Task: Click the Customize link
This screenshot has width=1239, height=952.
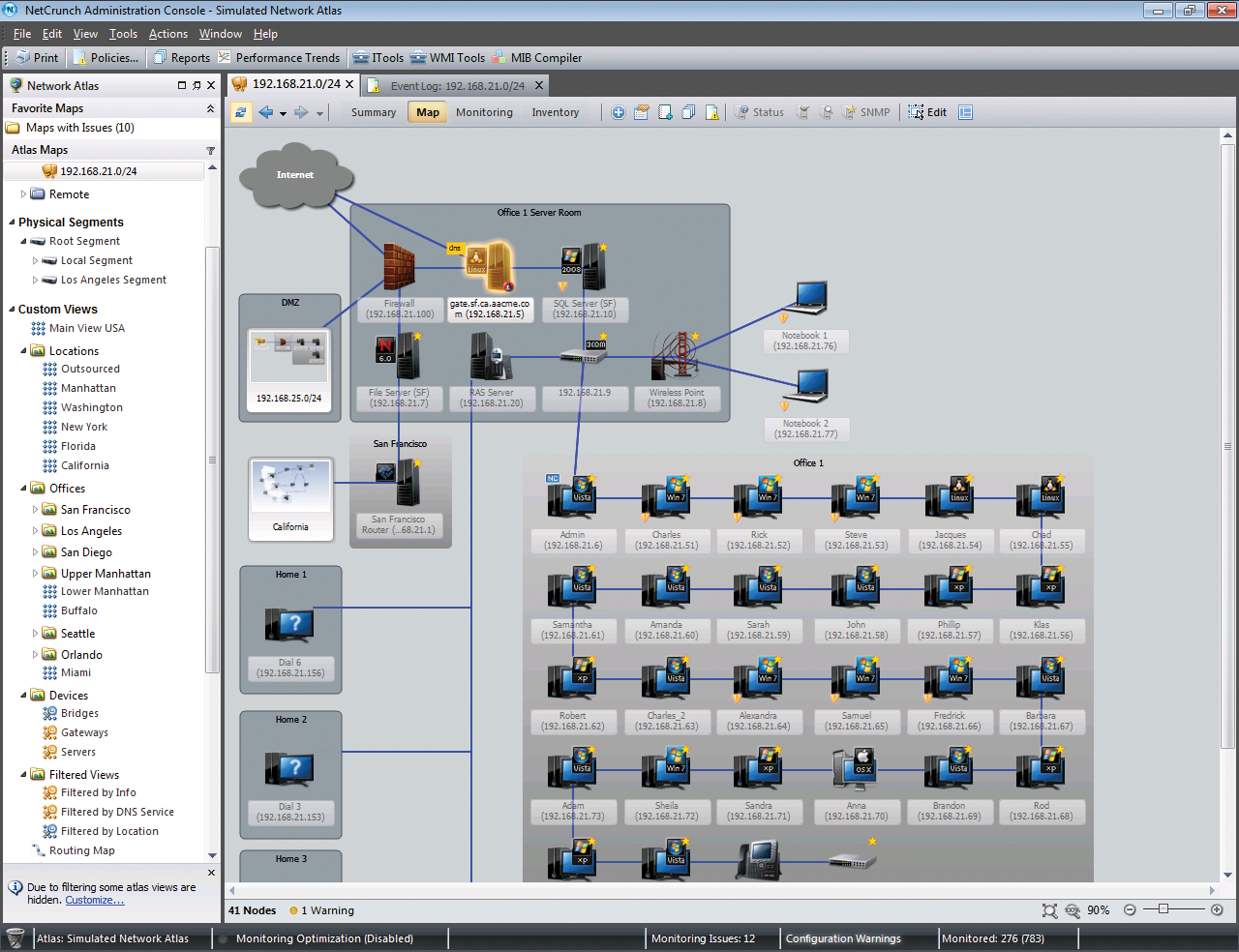Action: click(x=94, y=901)
